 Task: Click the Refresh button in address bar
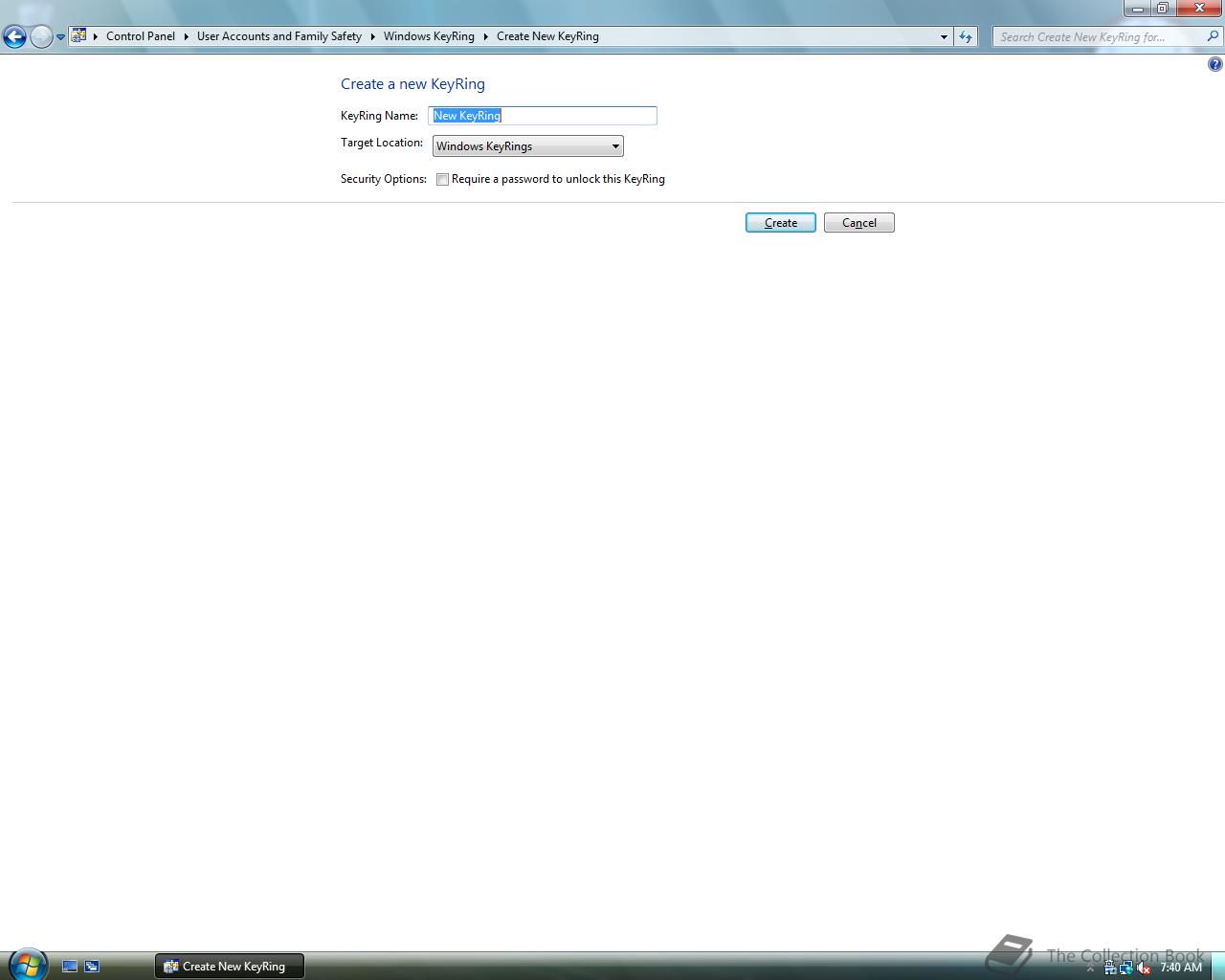(x=966, y=36)
